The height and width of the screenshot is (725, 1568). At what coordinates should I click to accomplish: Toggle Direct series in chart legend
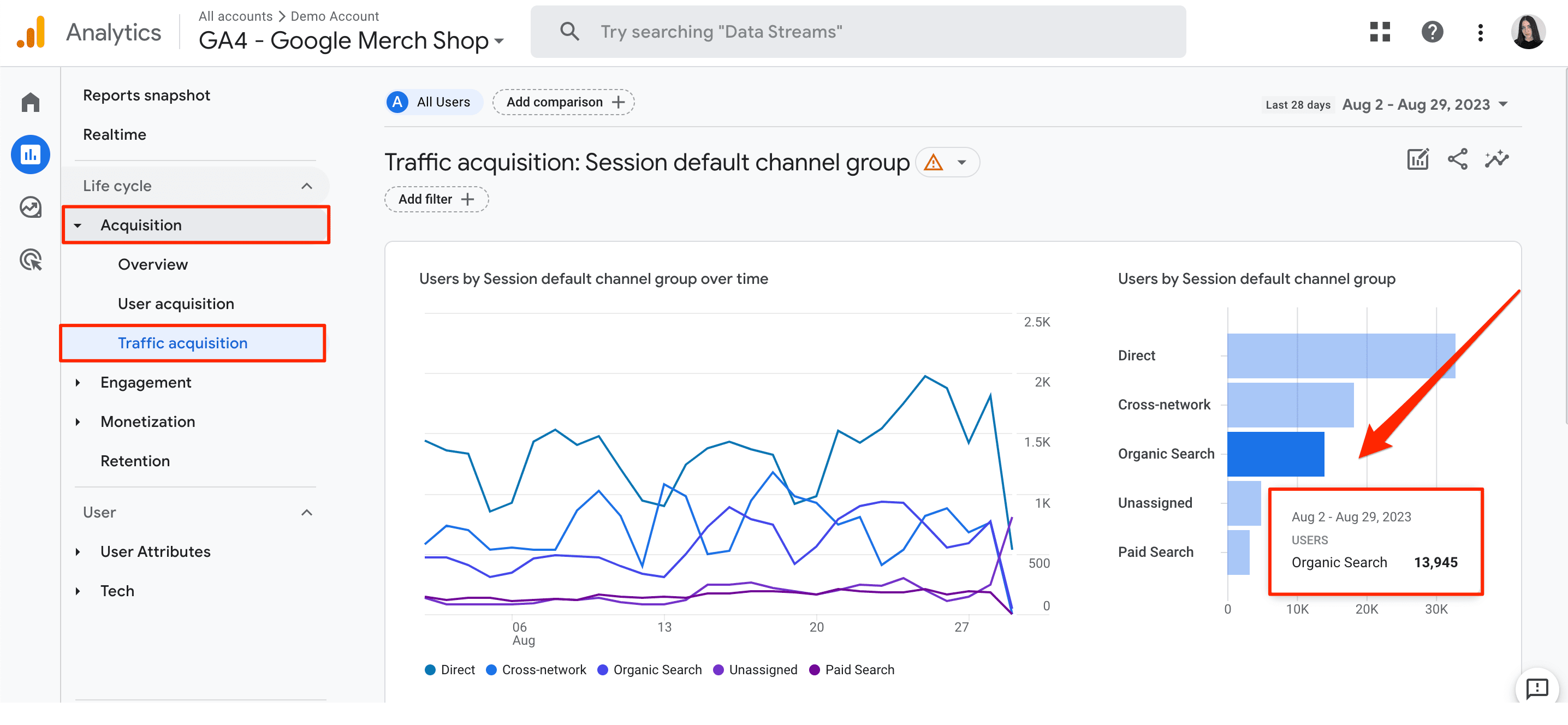click(x=450, y=670)
